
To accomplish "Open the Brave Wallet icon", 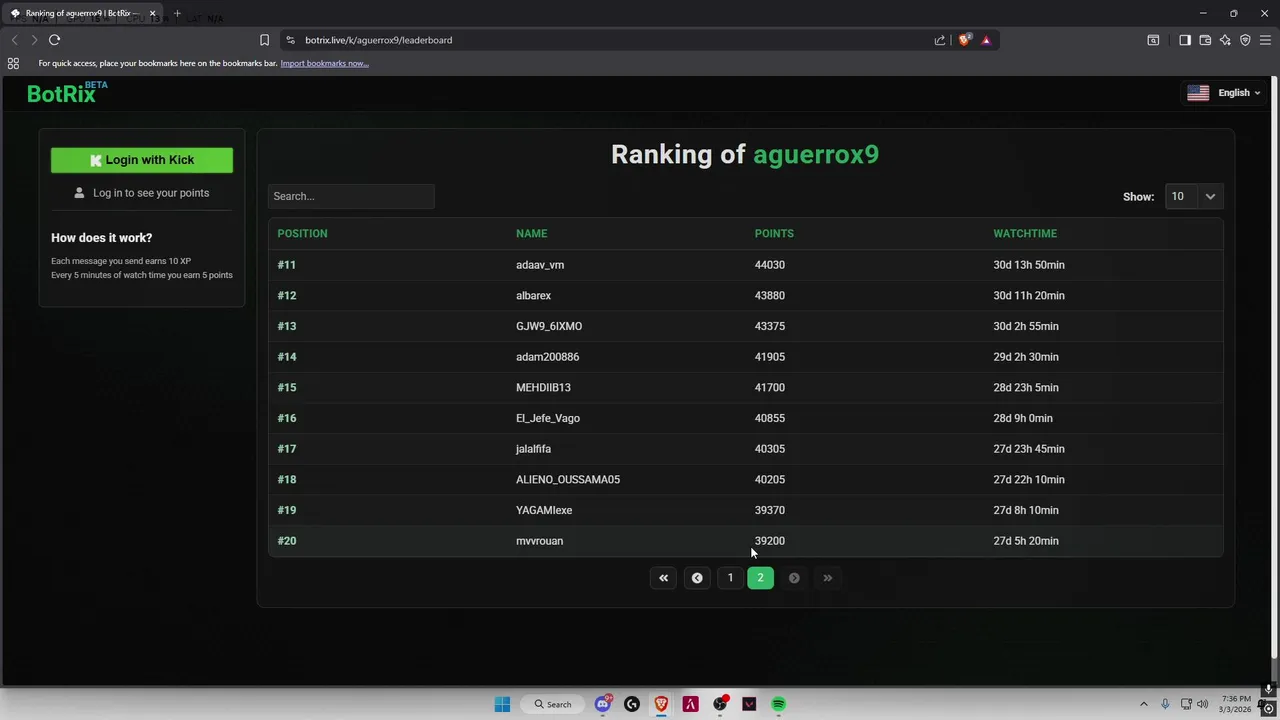I will pos(1205,40).
